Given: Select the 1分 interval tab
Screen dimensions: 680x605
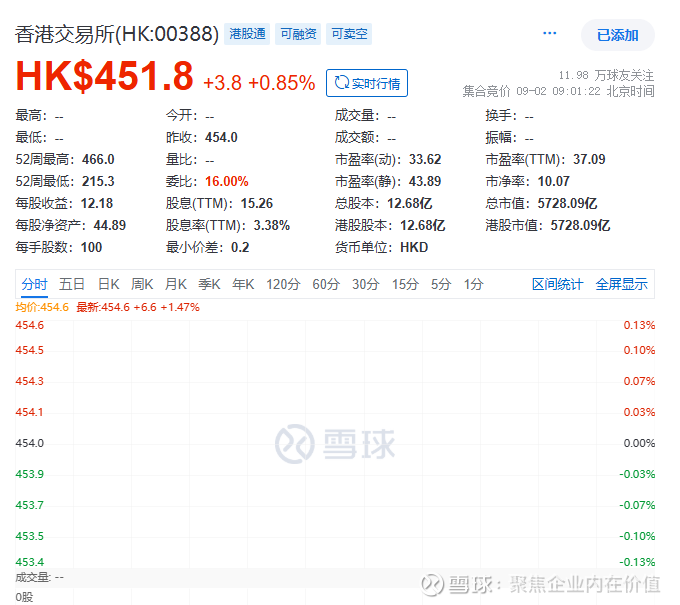Looking at the screenshot, I should coord(474,285).
